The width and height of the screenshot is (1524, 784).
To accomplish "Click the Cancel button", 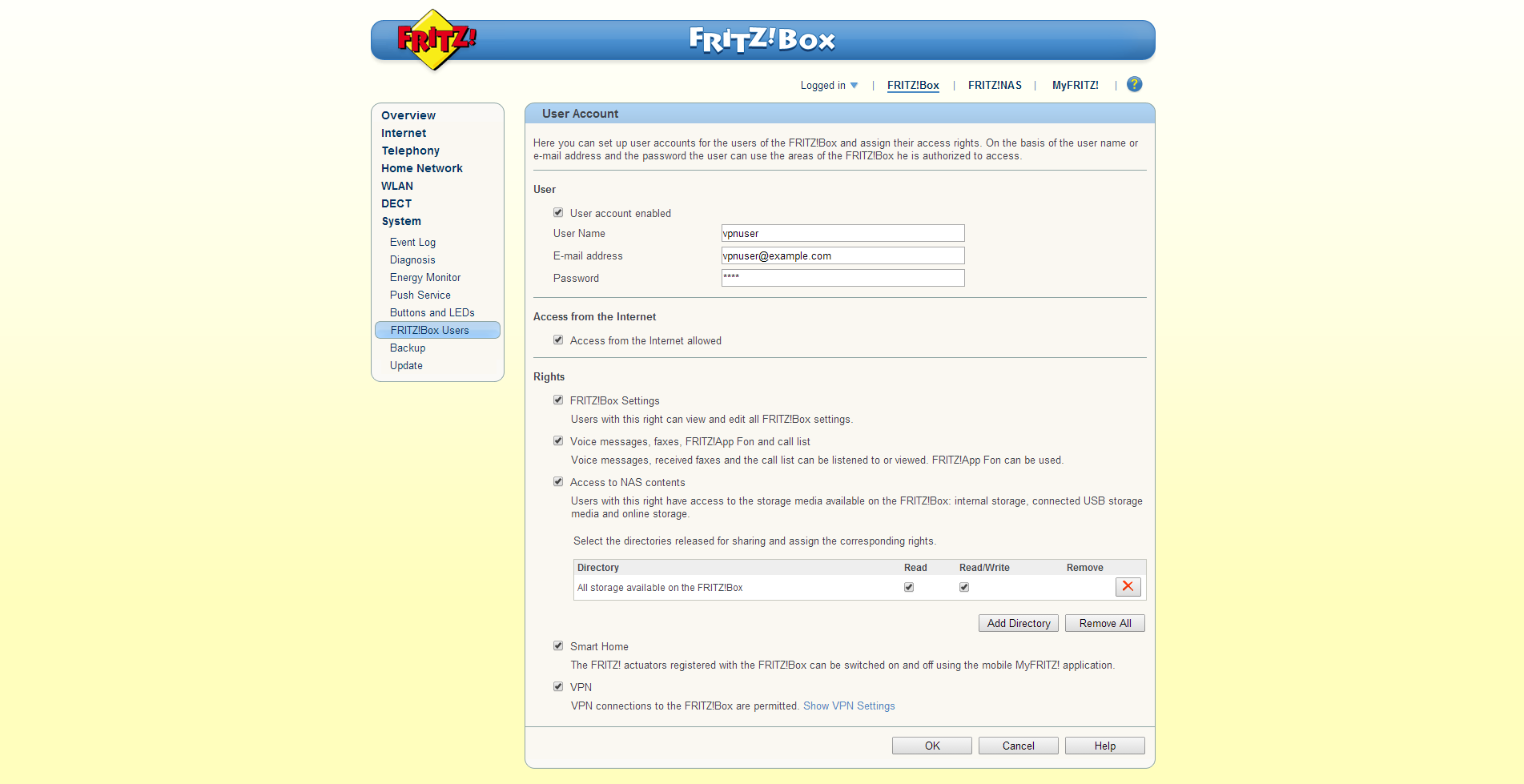I will (1019, 746).
